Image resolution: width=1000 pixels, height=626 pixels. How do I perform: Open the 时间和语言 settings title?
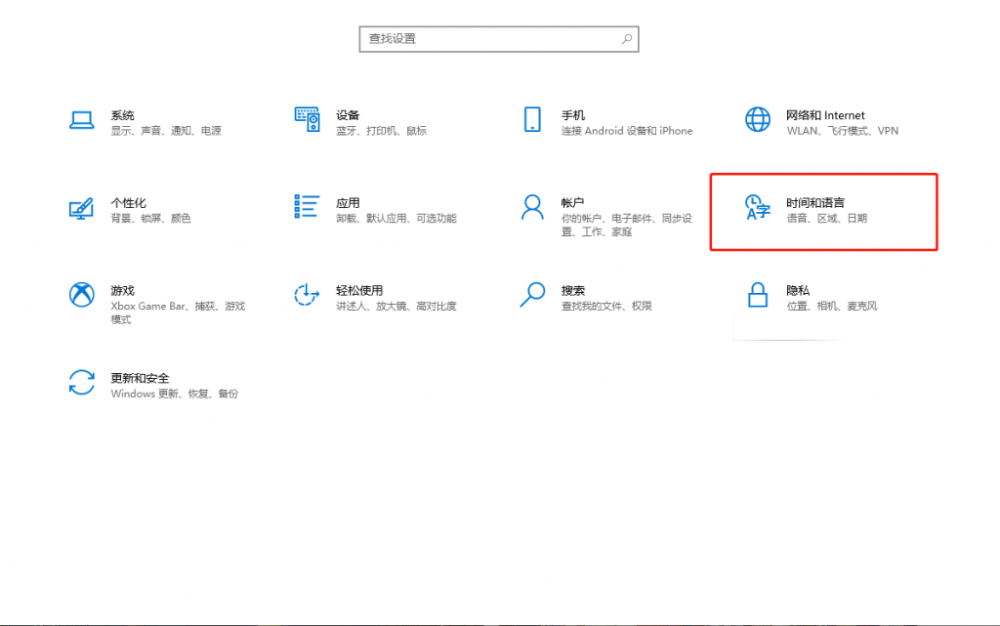(x=815, y=203)
